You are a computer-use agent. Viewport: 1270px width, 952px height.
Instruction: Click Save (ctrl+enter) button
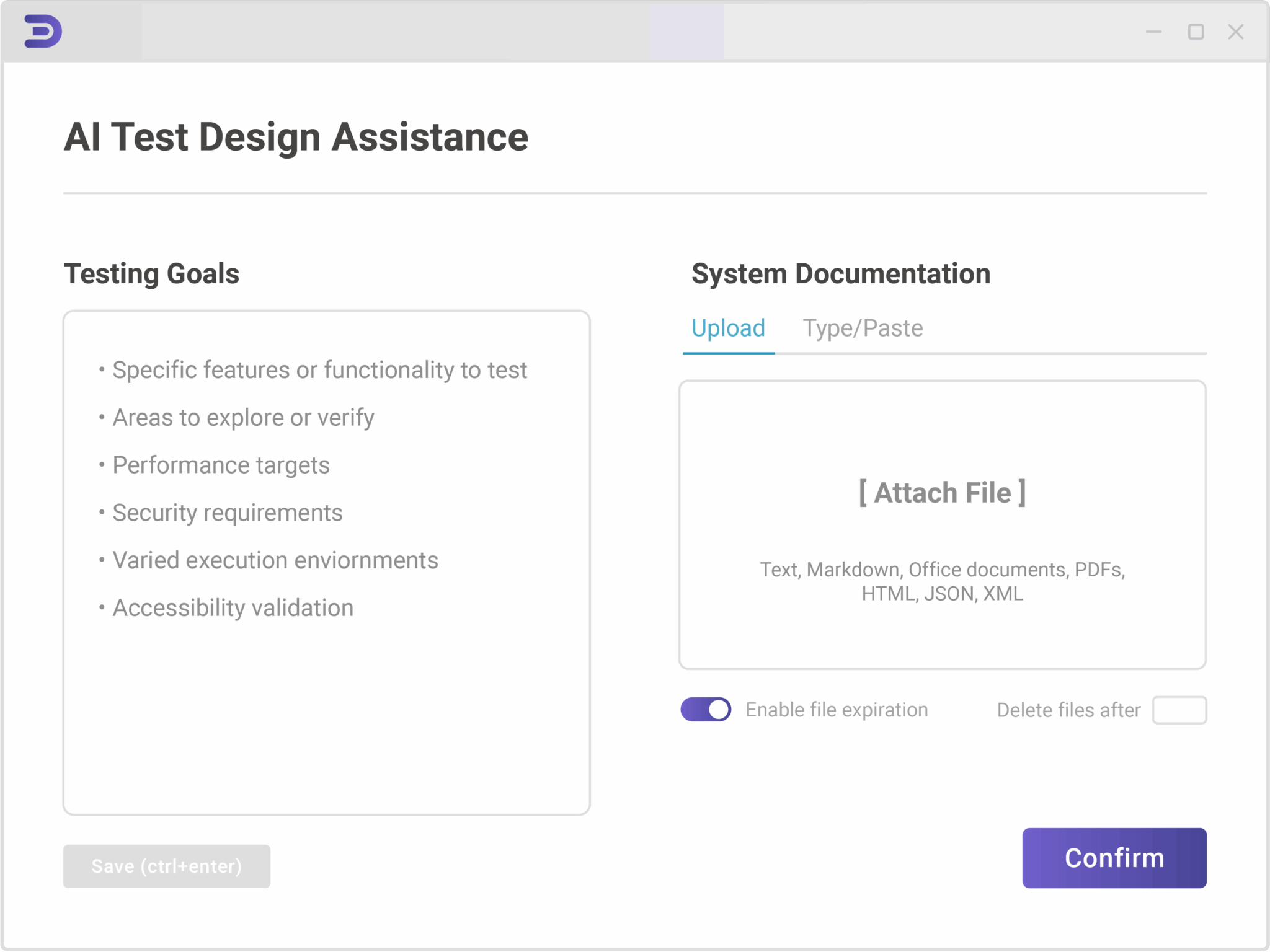point(166,866)
